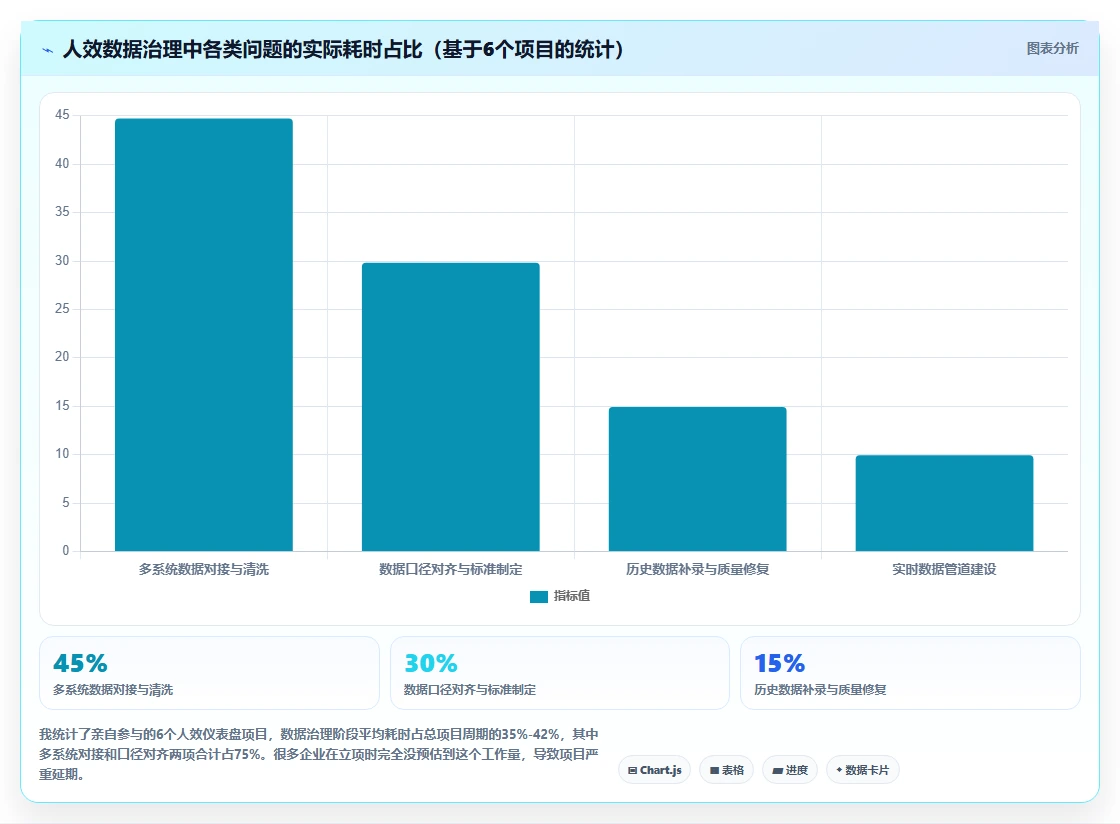Click the y-axis value 45
This screenshot has width=1120, height=824.
click(62, 115)
